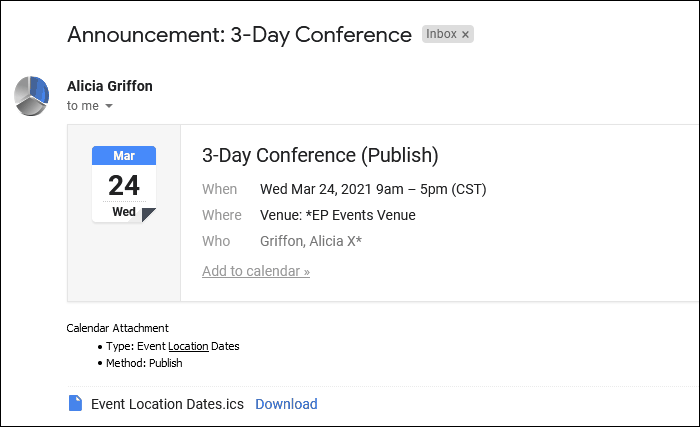Click the 'Method: Publish' bullet line
Viewport: 700px width, 427px height.
(144, 363)
